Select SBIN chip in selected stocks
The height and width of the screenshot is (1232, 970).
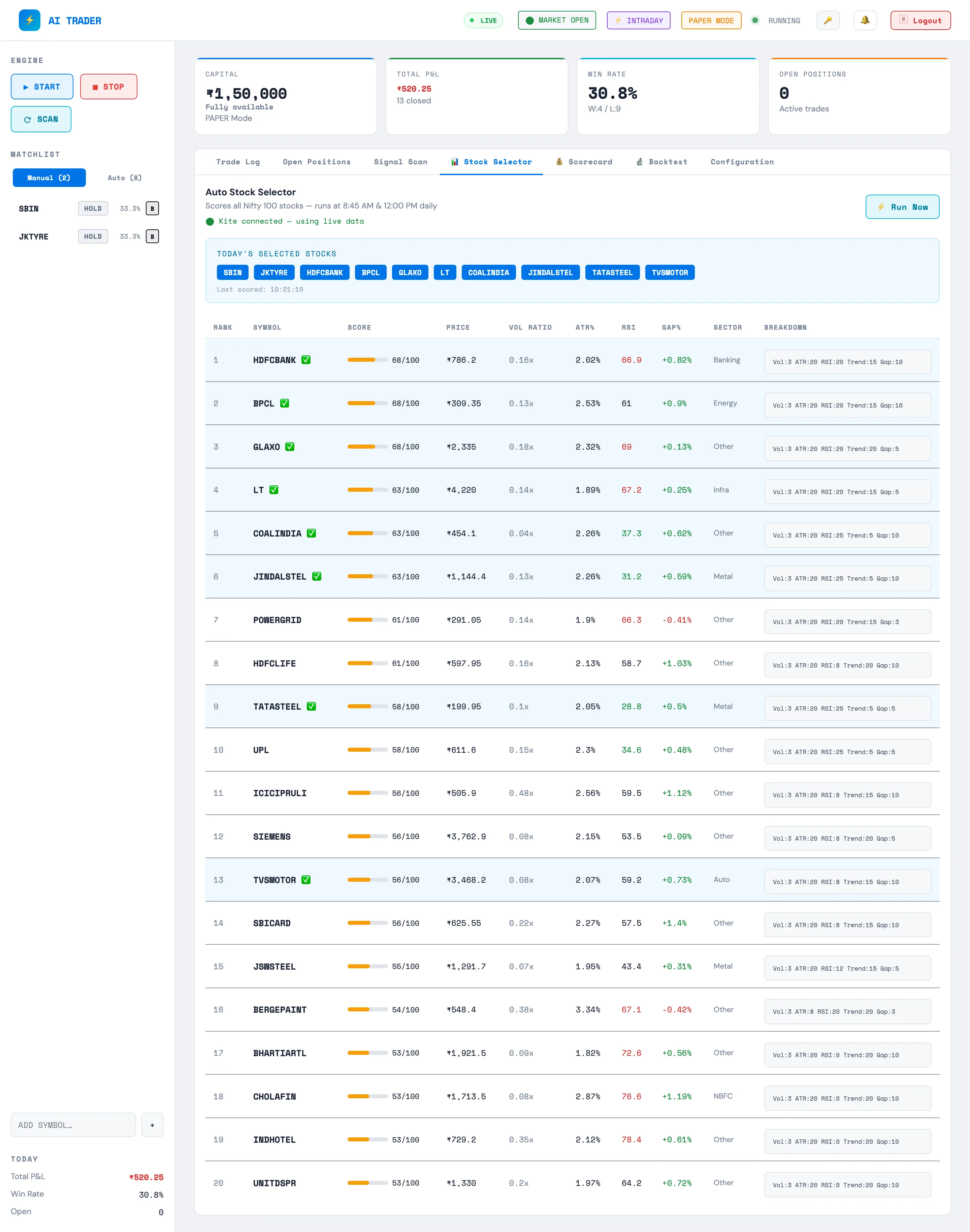[x=232, y=272]
